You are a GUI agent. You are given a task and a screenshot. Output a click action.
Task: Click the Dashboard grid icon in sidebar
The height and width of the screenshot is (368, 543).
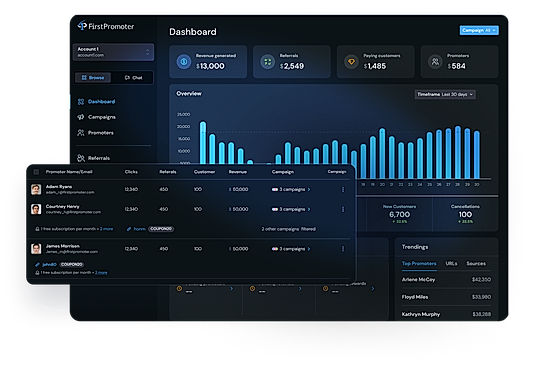point(81,101)
